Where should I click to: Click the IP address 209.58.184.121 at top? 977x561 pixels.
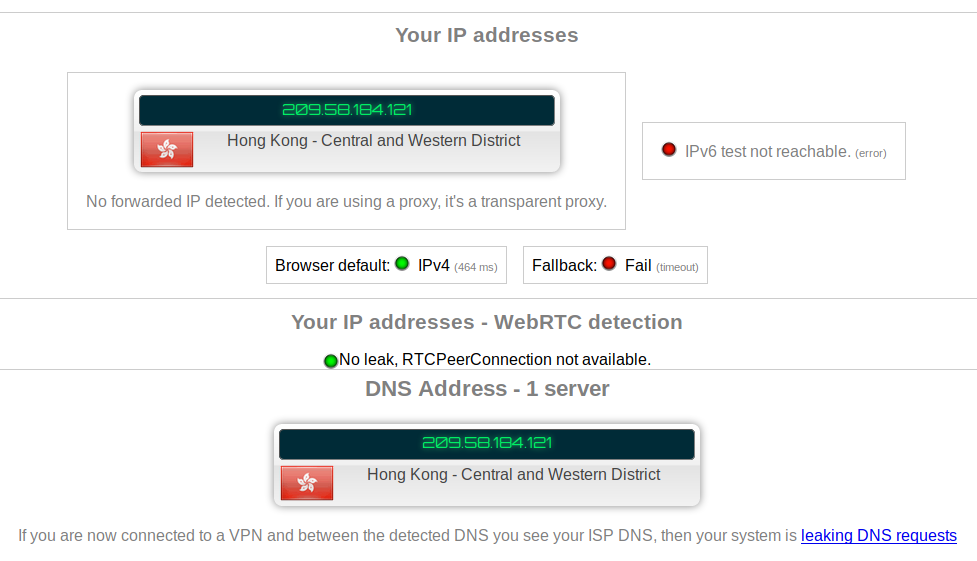click(x=347, y=110)
